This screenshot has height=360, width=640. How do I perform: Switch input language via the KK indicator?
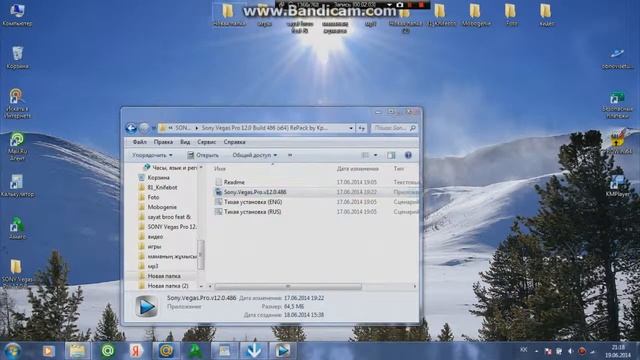(x=524, y=350)
